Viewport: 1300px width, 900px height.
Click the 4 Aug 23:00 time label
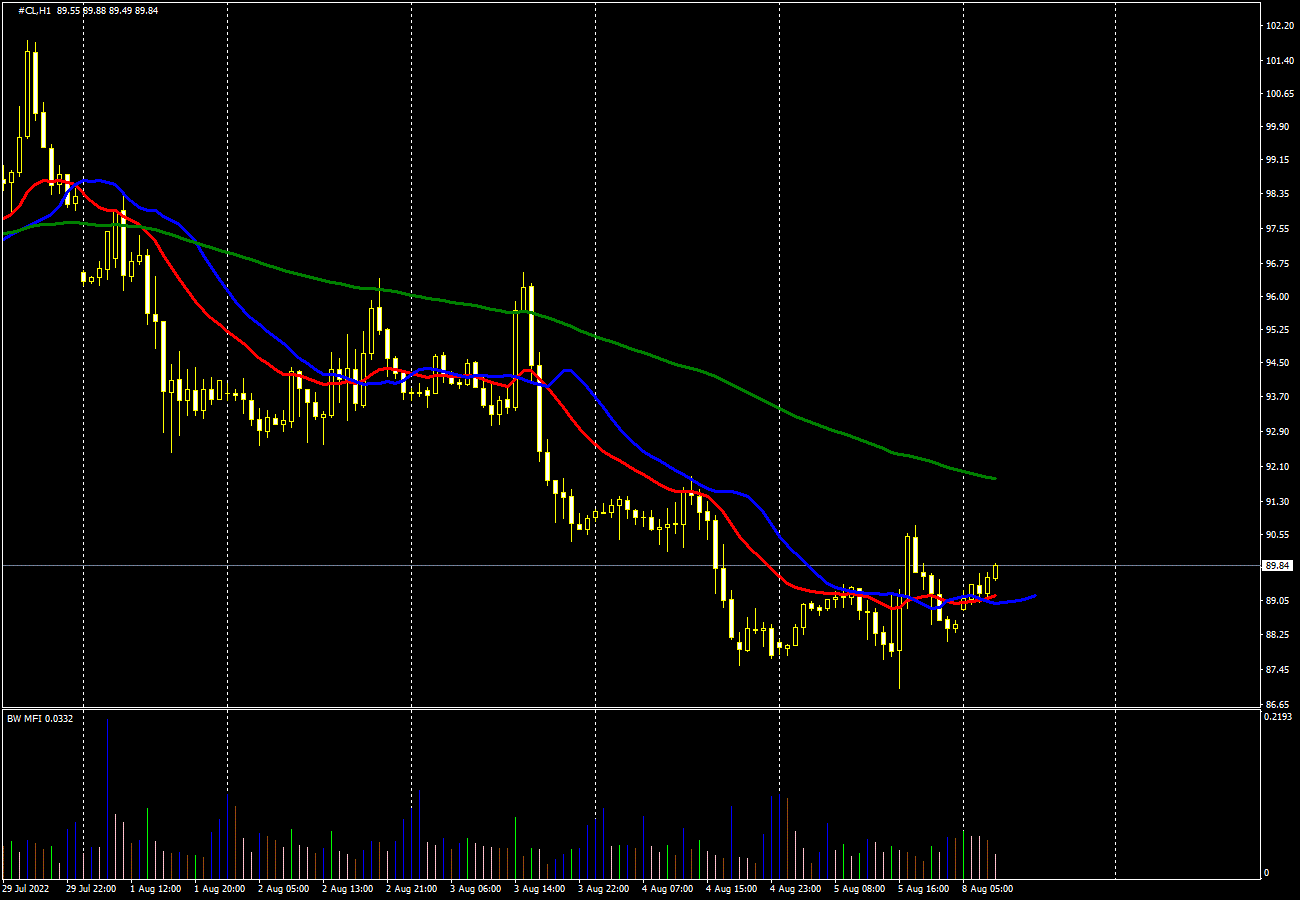pos(795,888)
